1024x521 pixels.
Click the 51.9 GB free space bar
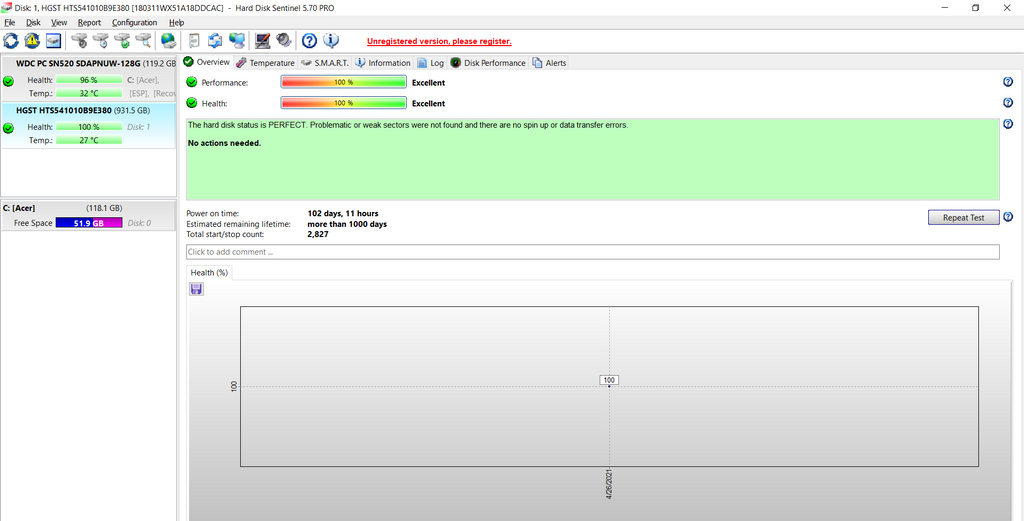point(89,223)
